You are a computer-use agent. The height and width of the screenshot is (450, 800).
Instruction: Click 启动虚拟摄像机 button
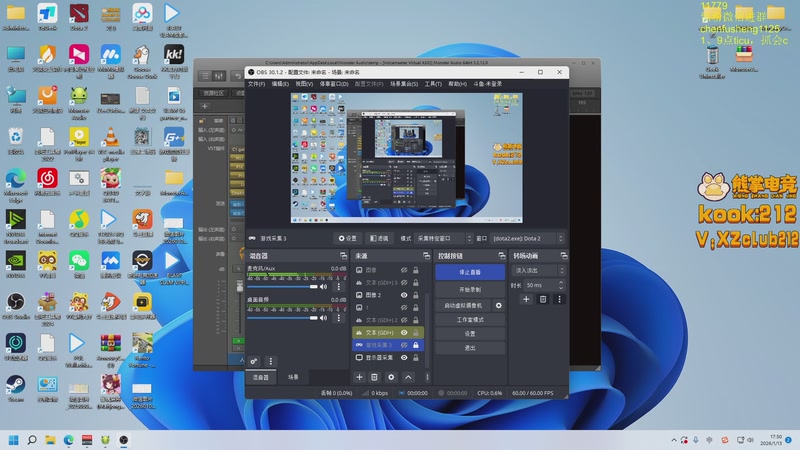coord(463,305)
